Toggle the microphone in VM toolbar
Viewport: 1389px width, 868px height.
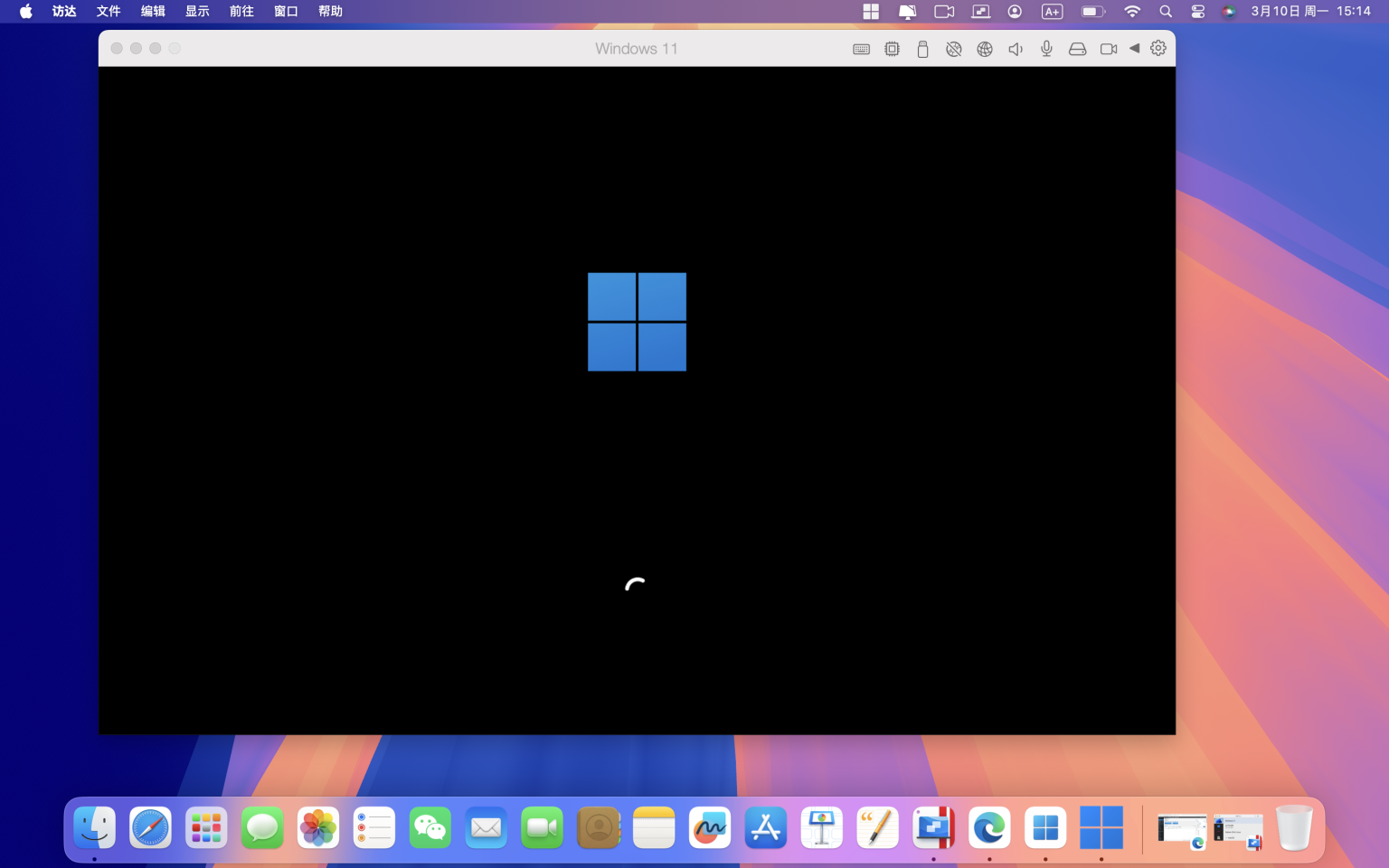[x=1046, y=49]
